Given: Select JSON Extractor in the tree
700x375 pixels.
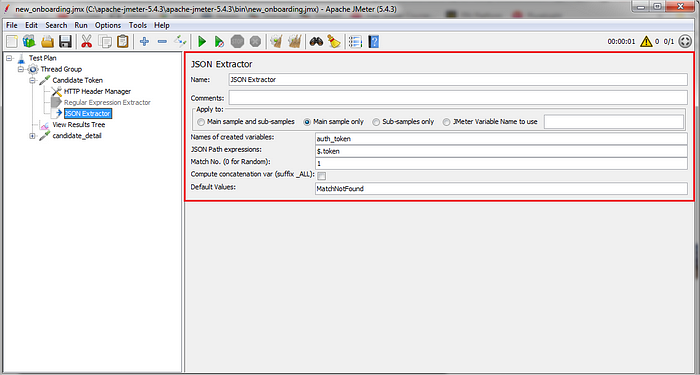Looking at the screenshot, I should 88,114.
